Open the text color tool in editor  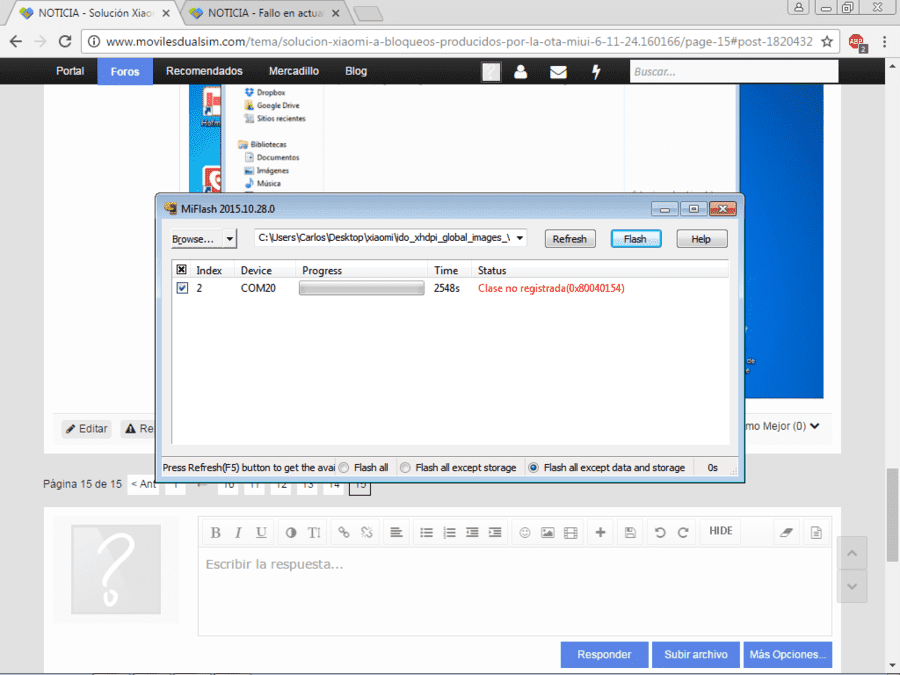[x=291, y=533]
